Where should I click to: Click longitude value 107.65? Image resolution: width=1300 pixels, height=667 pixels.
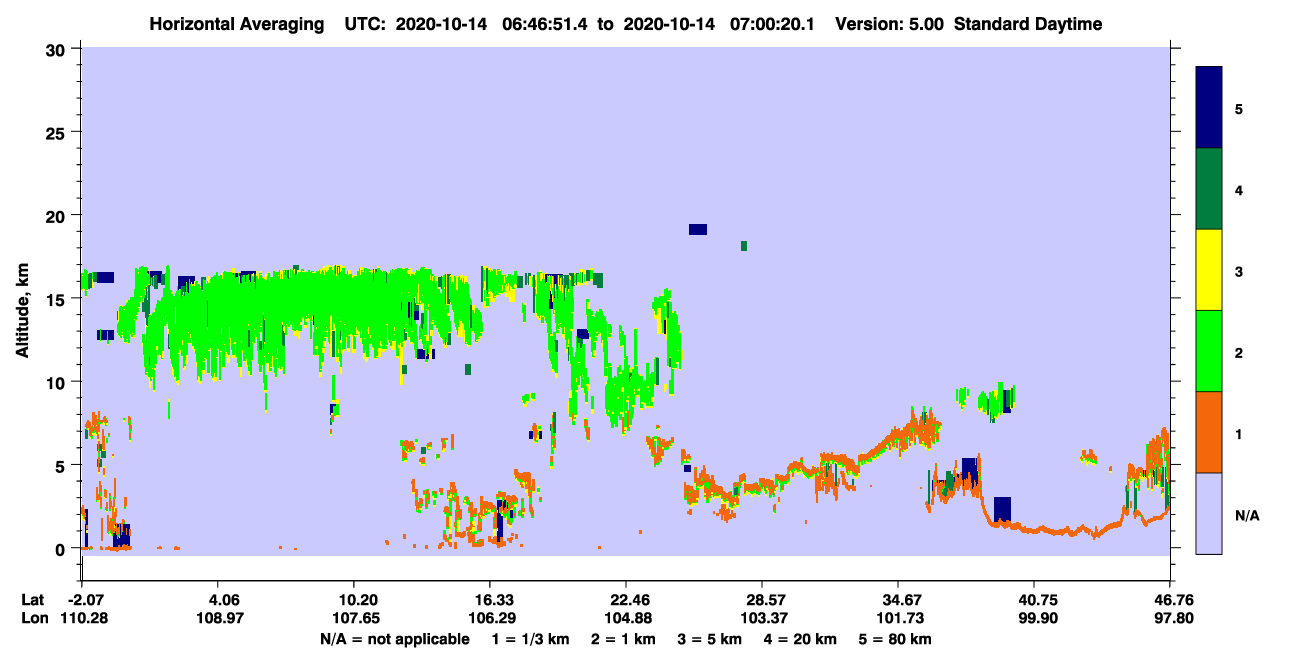354,618
